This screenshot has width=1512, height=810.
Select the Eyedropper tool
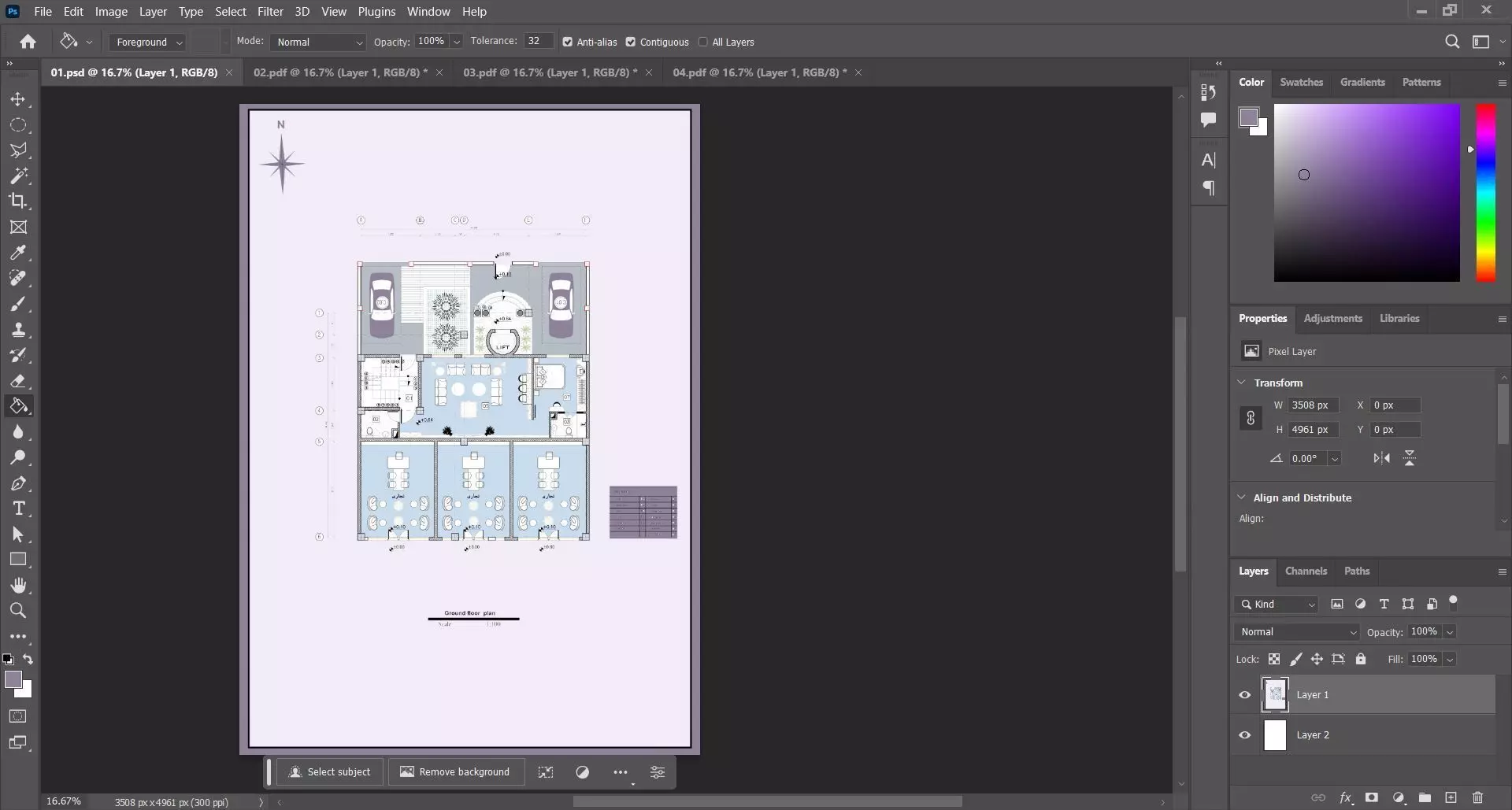pyautogui.click(x=18, y=253)
